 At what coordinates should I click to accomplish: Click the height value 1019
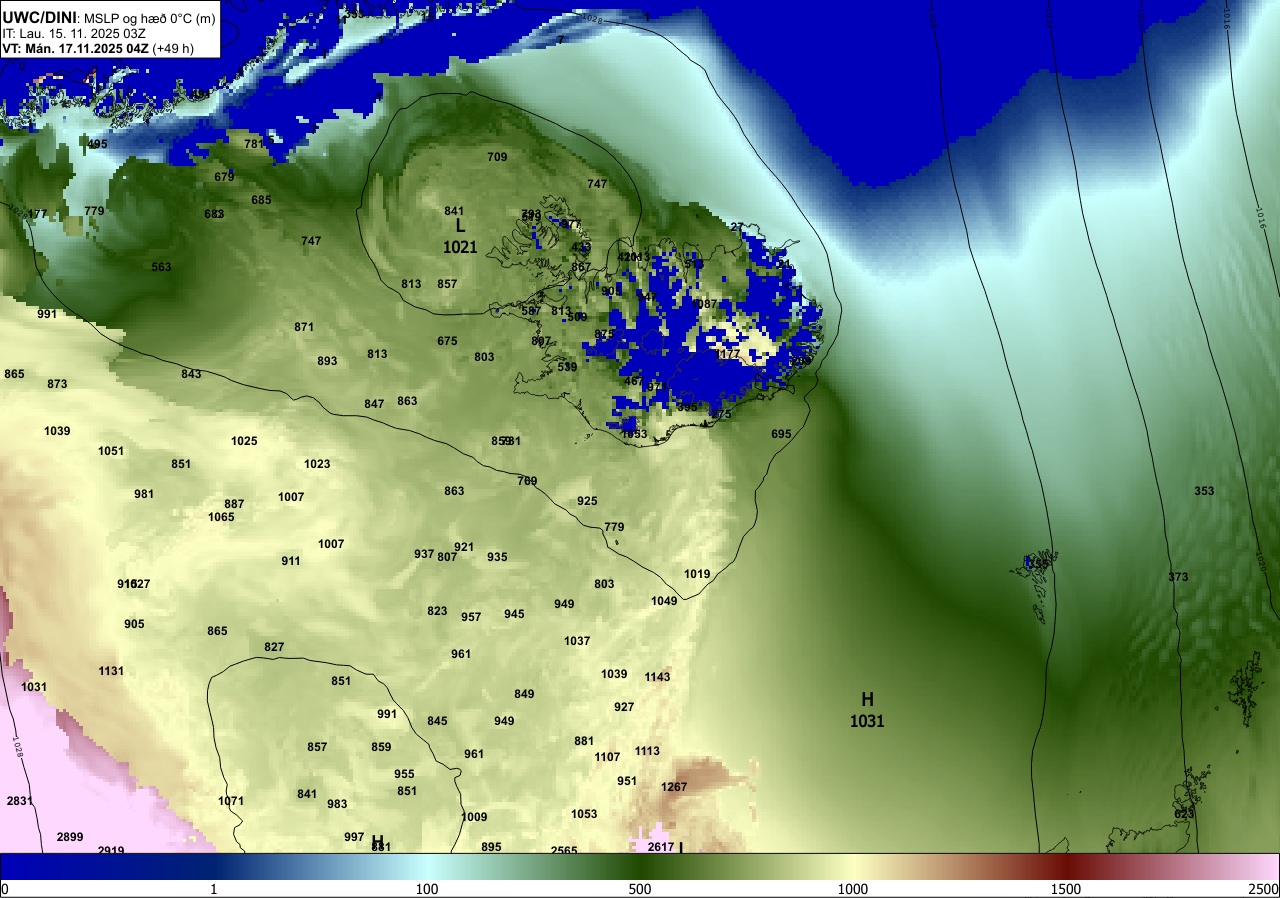coord(697,574)
